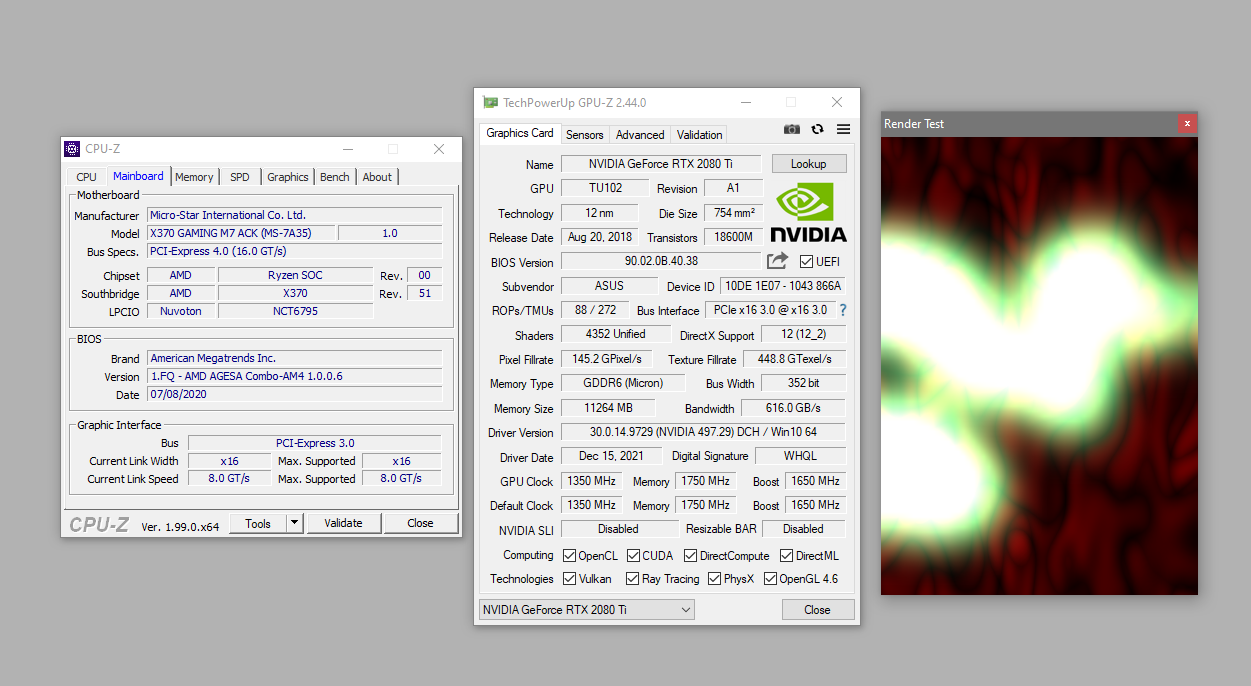Click the Bus Interface value PCIe x16 3.0
The image size is (1251, 686).
[770, 310]
